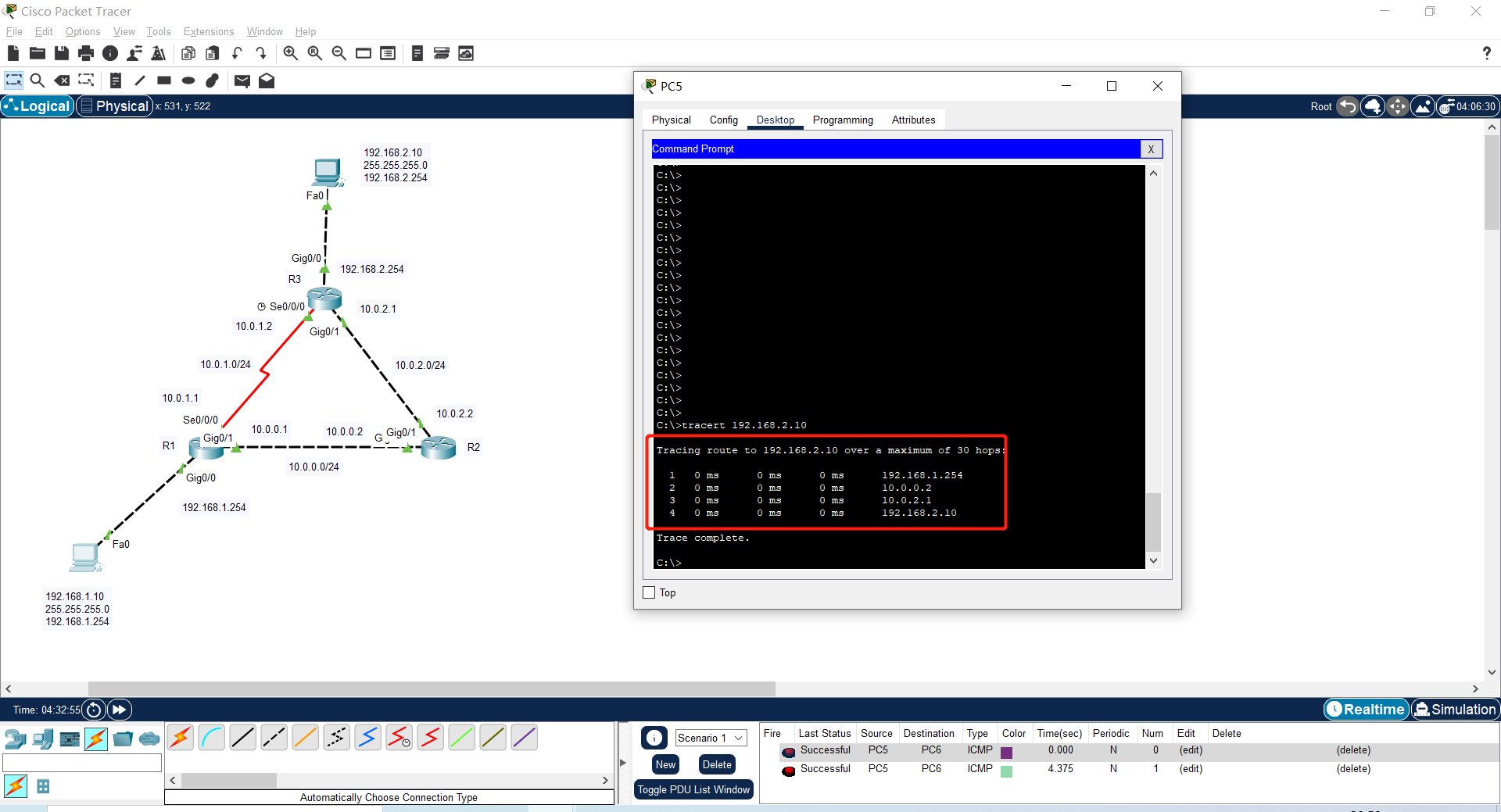Select the Delete tool
The image size is (1501, 812).
(x=62, y=80)
